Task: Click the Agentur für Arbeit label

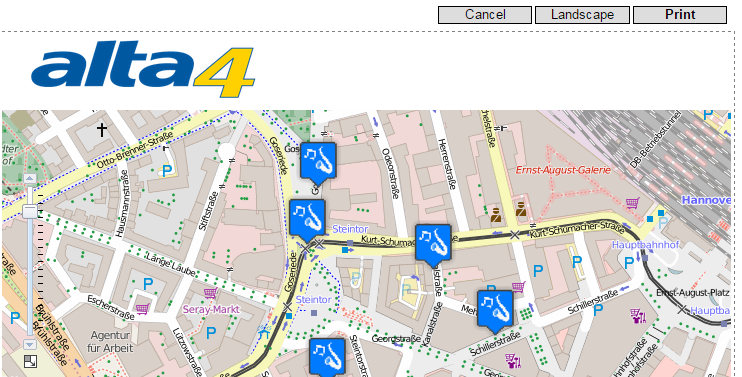Action: [110, 342]
